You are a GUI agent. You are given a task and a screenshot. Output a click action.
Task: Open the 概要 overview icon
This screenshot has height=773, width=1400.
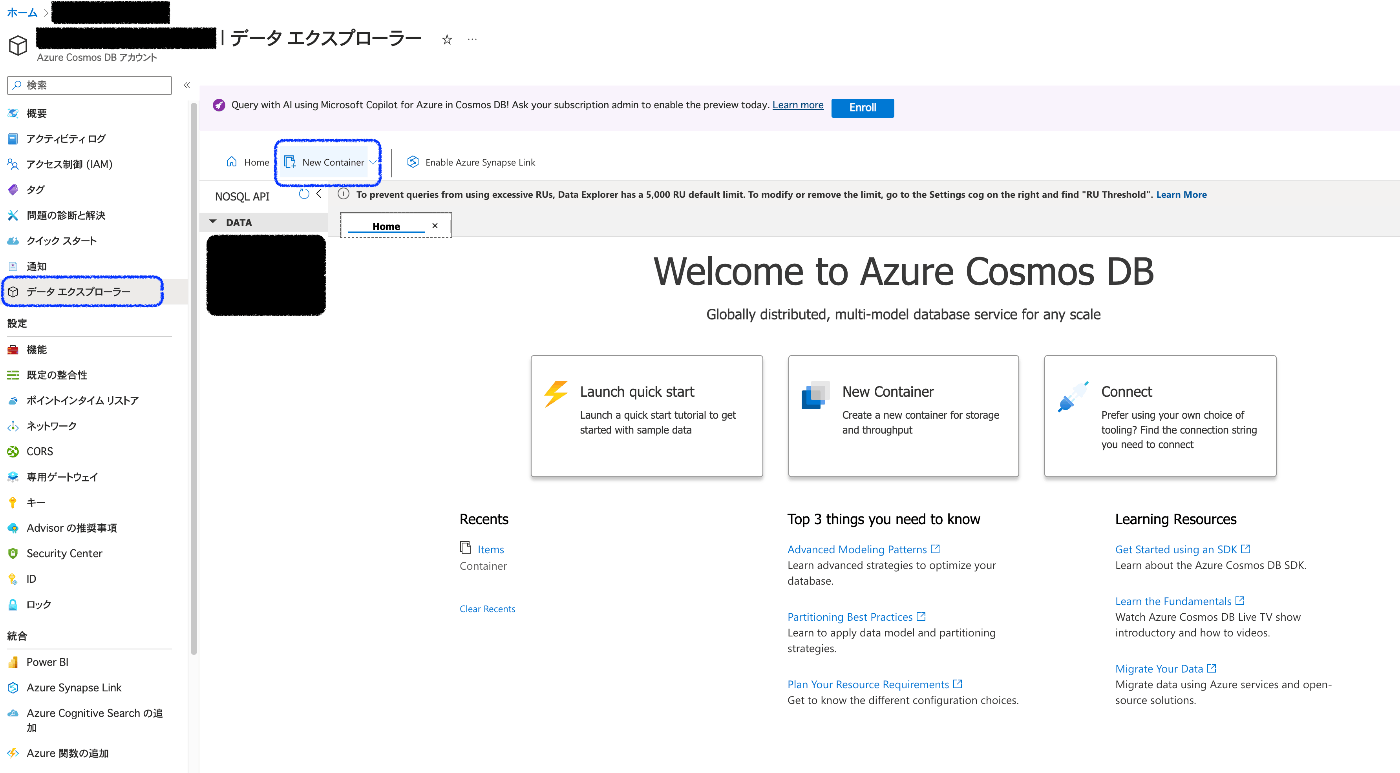pos(13,113)
